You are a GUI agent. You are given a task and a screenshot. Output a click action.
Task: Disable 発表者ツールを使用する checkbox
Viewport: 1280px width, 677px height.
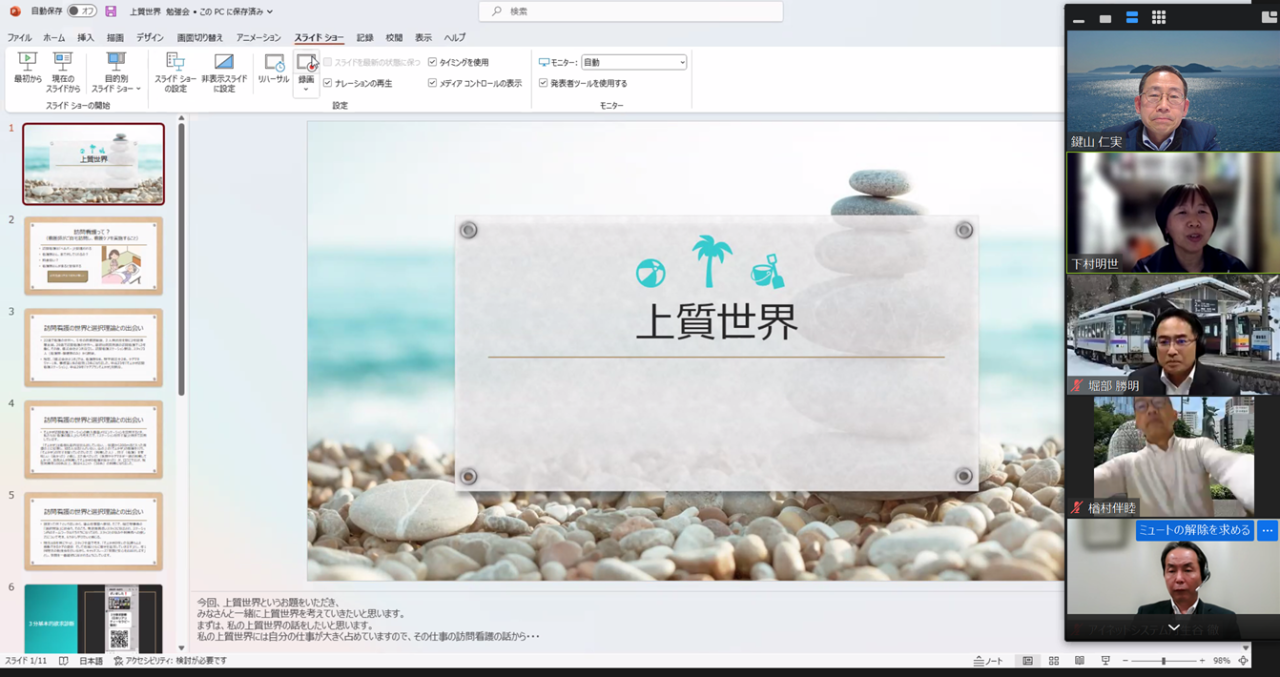[x=543, y=83]
